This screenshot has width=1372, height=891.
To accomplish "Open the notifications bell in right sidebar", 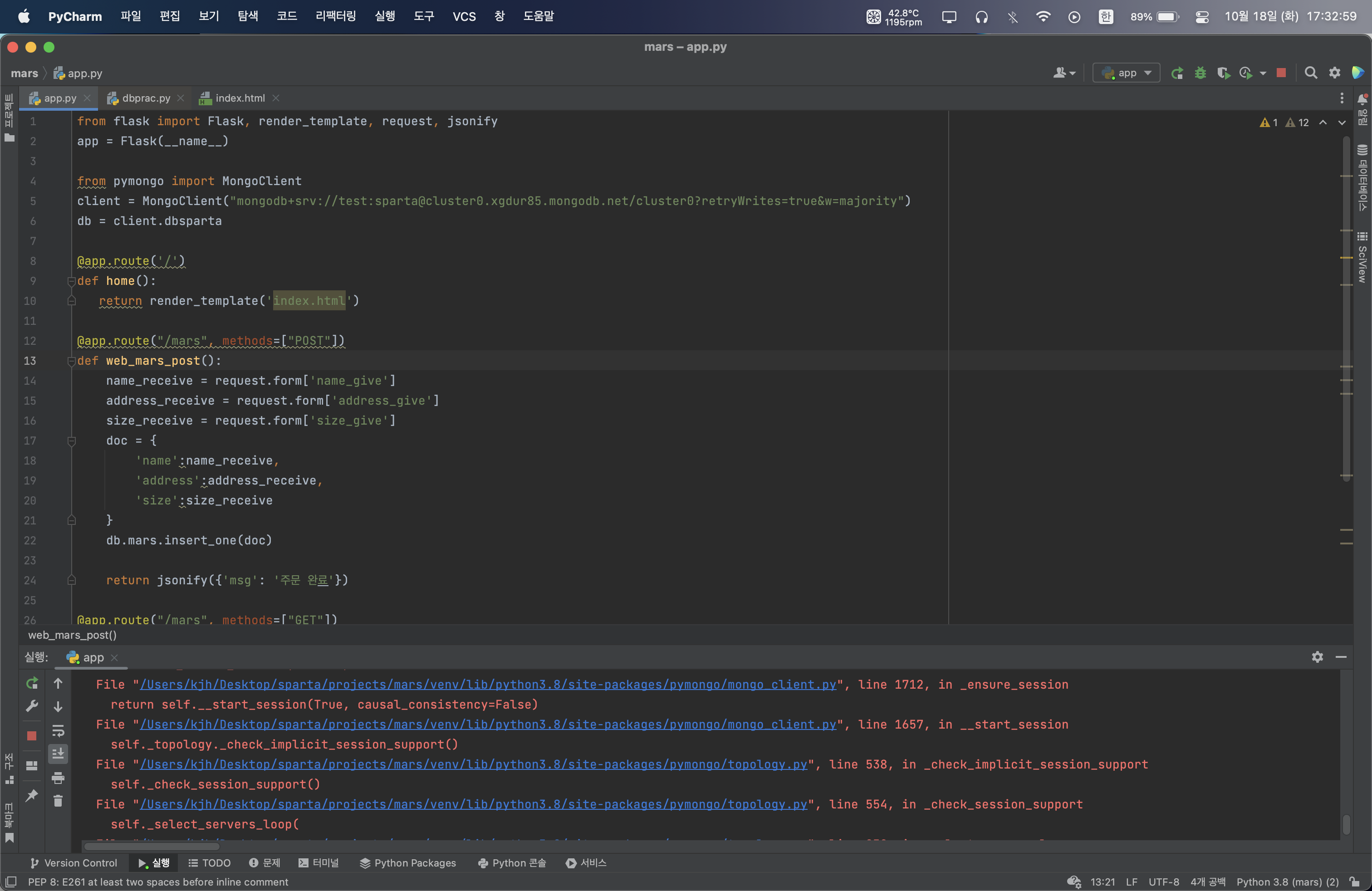I will pos(1362,99).
